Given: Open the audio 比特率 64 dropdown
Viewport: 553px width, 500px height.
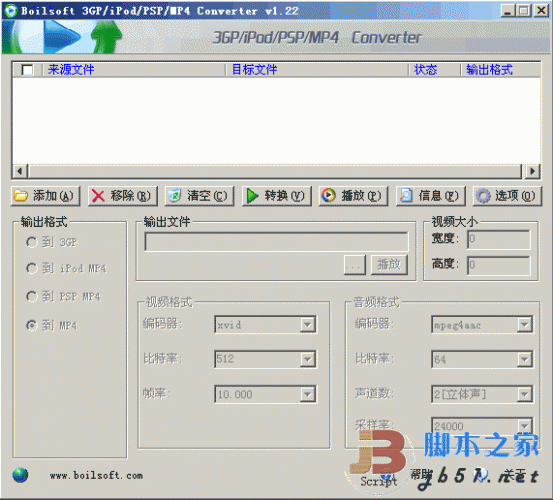Looking at the screenshot, I should [525, 359].
